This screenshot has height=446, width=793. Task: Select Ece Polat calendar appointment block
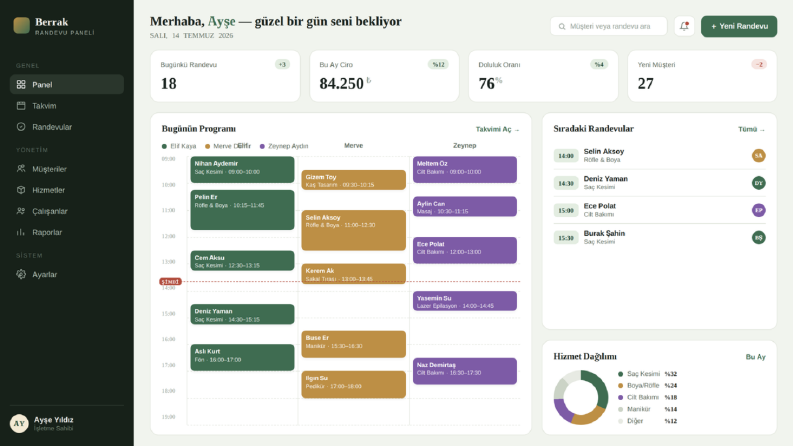465,250
